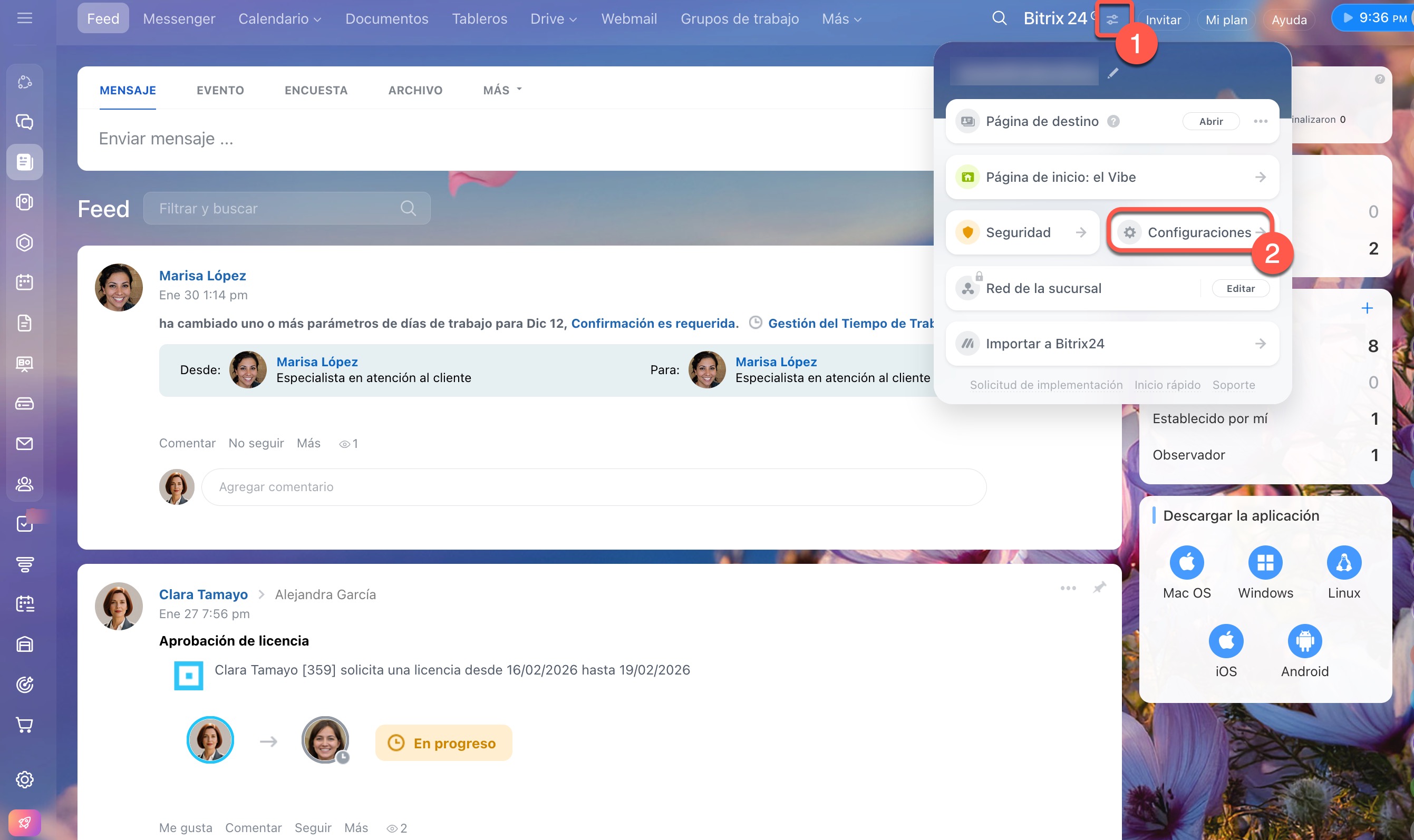Open the three-dot menu for Página de destino

click(1260, 121)
